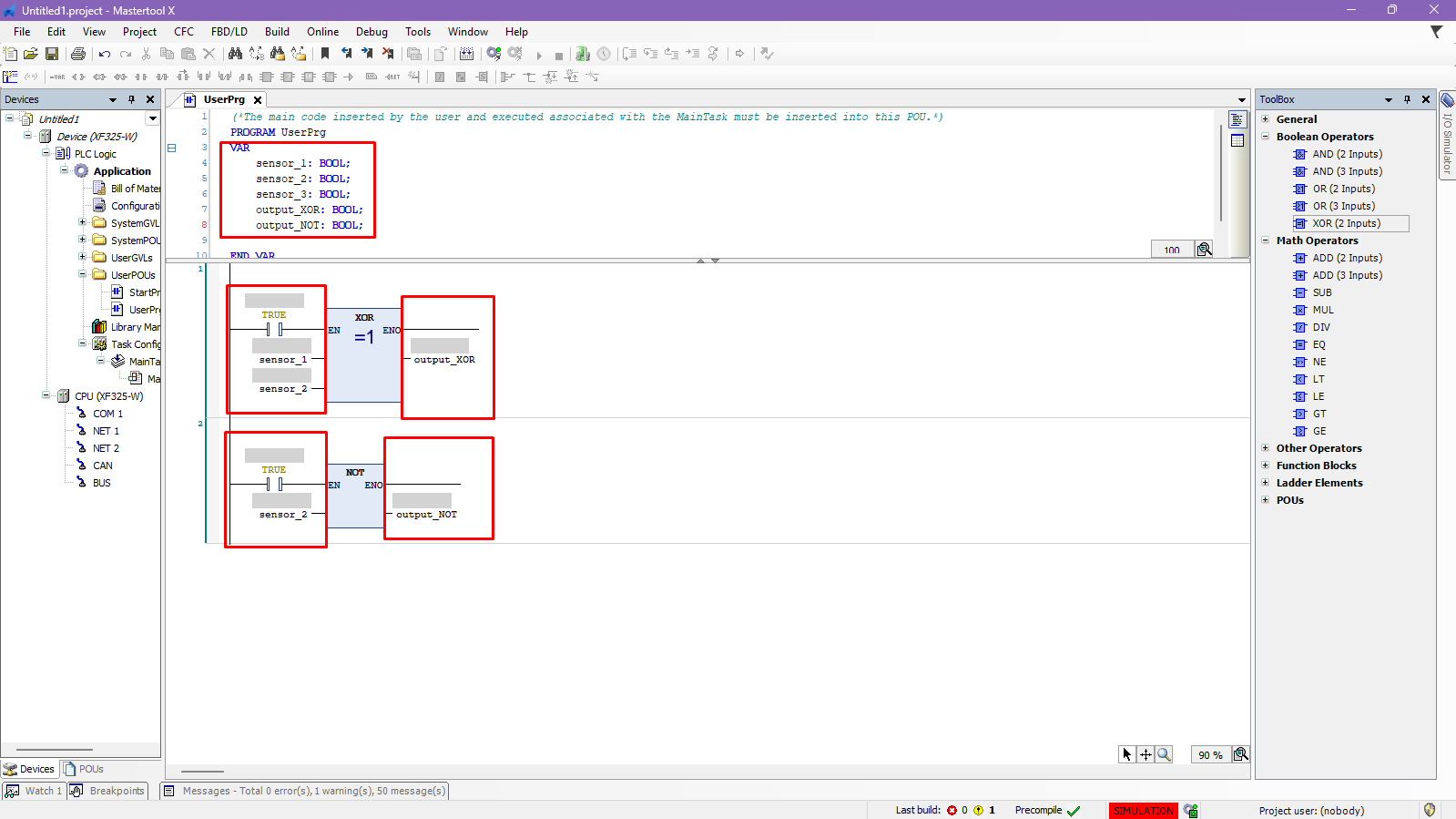1456x819 pixels.
Task: Click the Print icon in toolbar
Action: click(78, 55)
